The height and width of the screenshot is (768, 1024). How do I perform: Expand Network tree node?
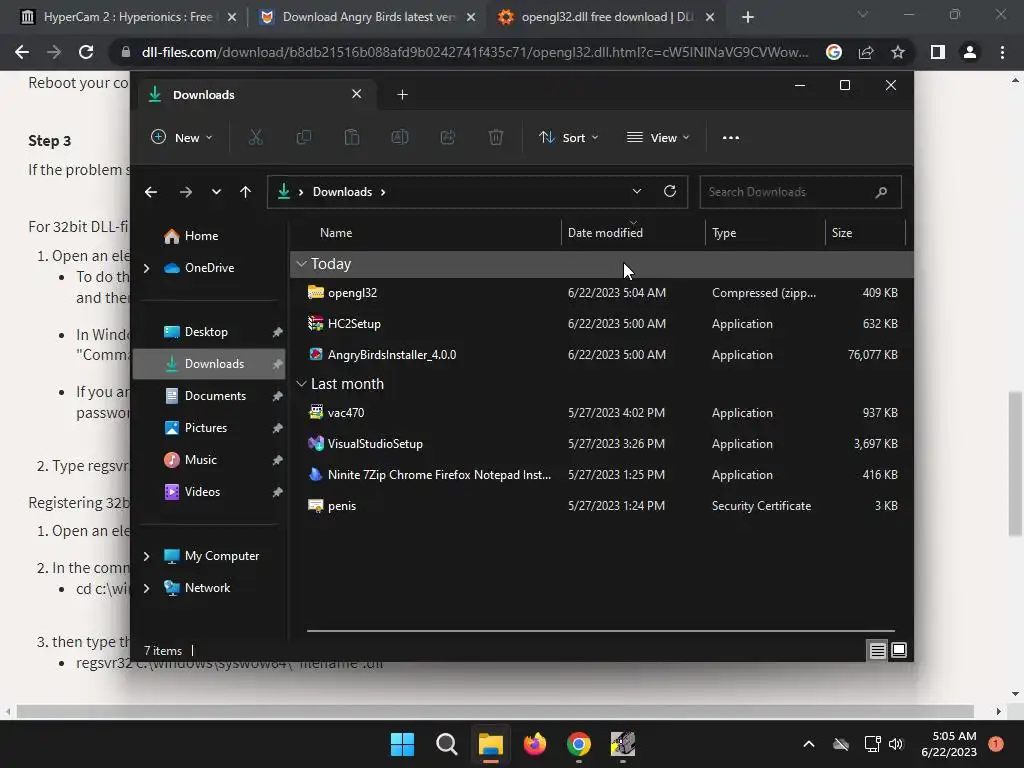(x=146, y=588)
